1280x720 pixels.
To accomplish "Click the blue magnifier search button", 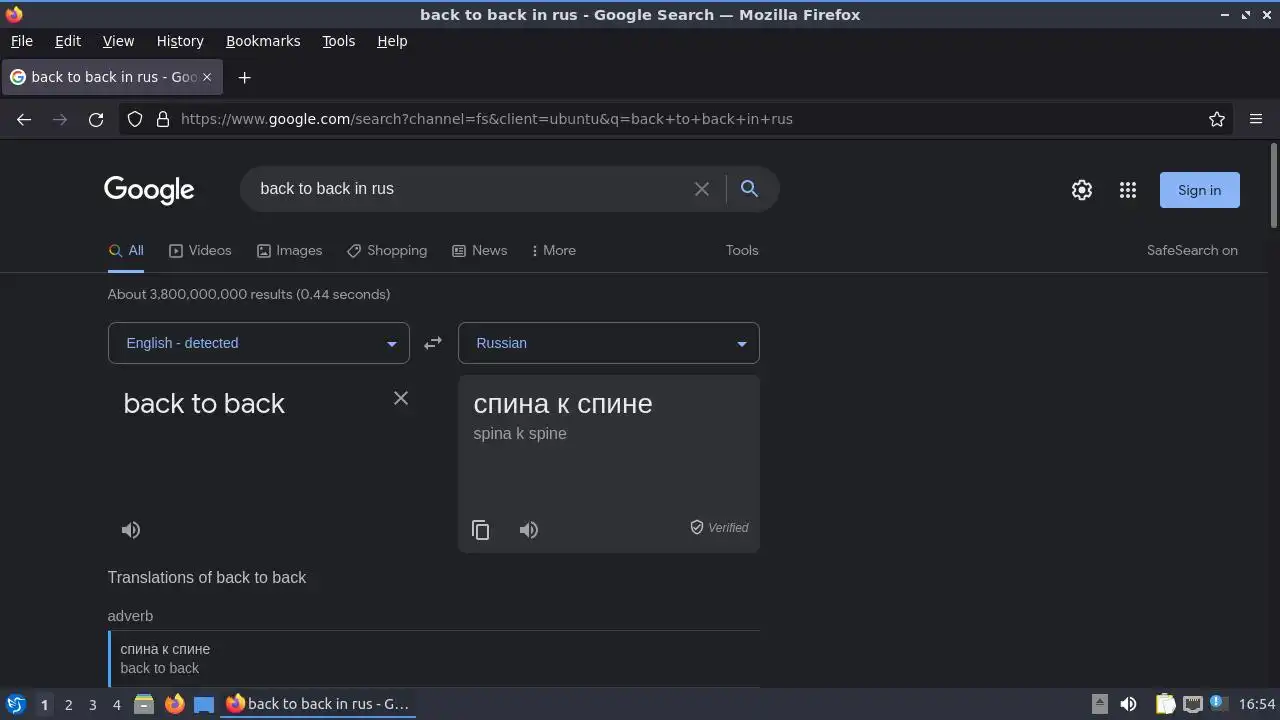I will tap(749, 188).
